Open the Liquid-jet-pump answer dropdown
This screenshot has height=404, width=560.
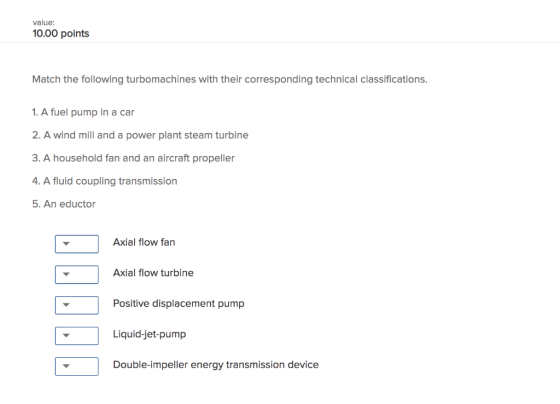coord(77,336)
